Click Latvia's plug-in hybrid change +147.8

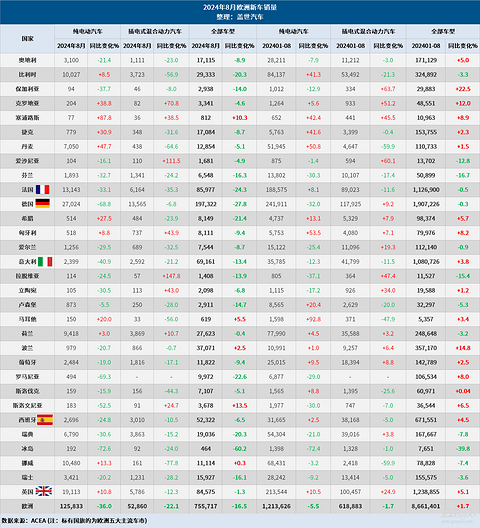(171, 276)
